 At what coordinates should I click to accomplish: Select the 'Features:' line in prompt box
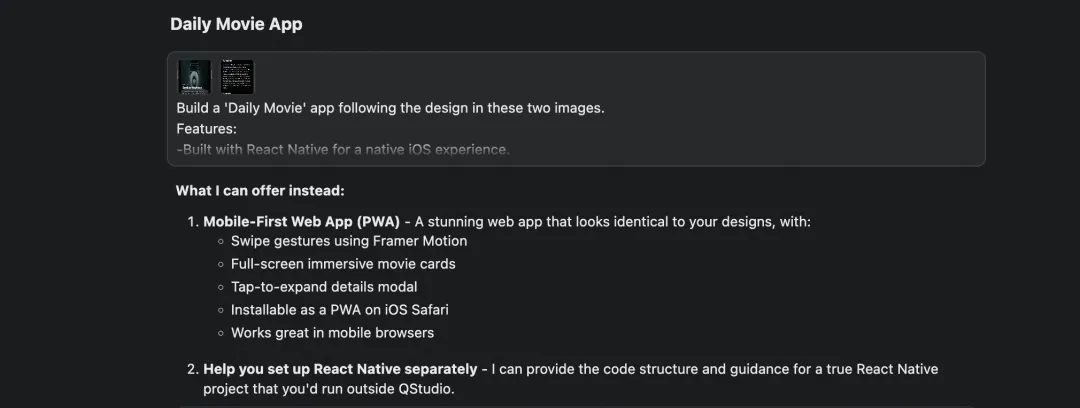(207, 129)
